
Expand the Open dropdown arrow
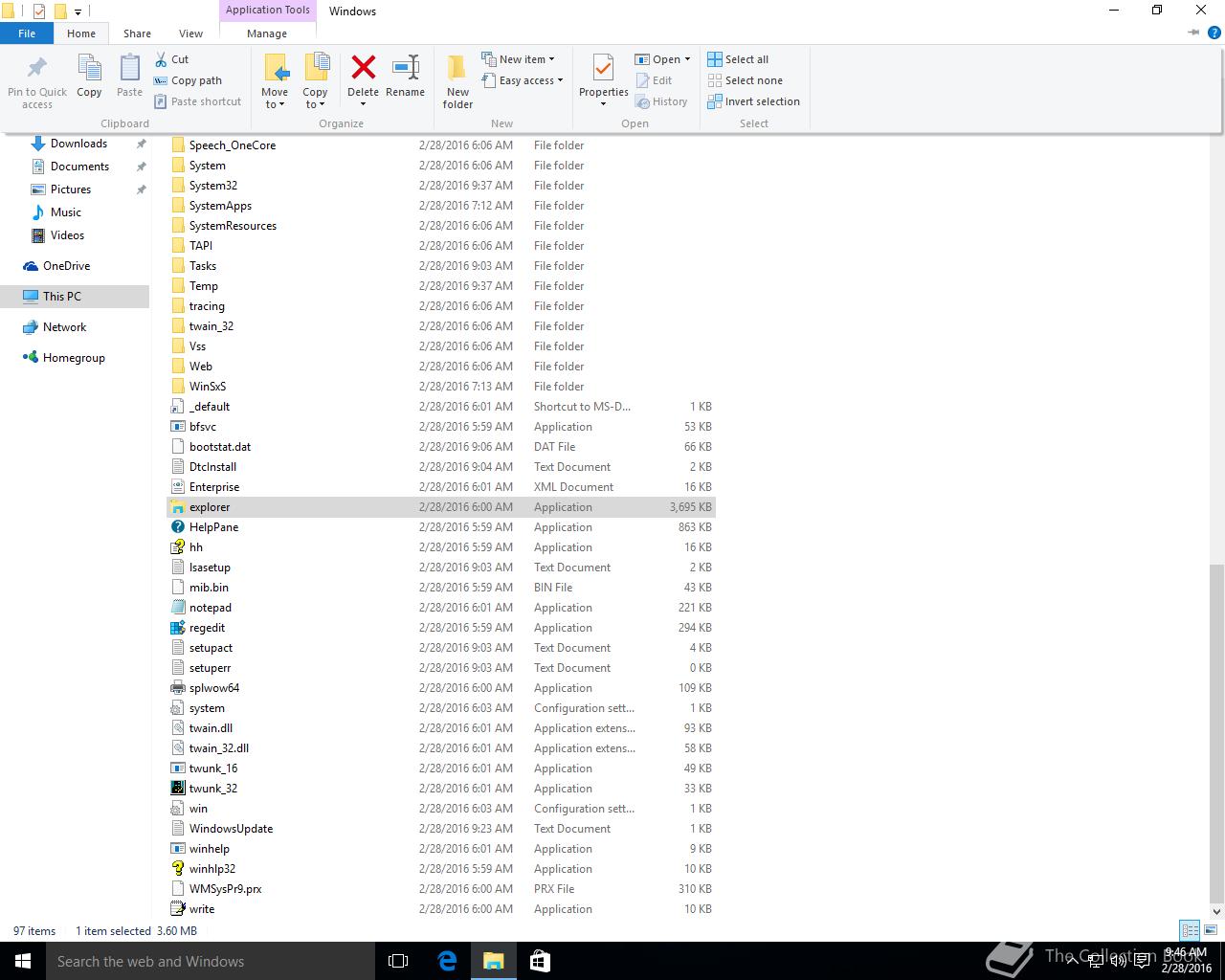687,59
